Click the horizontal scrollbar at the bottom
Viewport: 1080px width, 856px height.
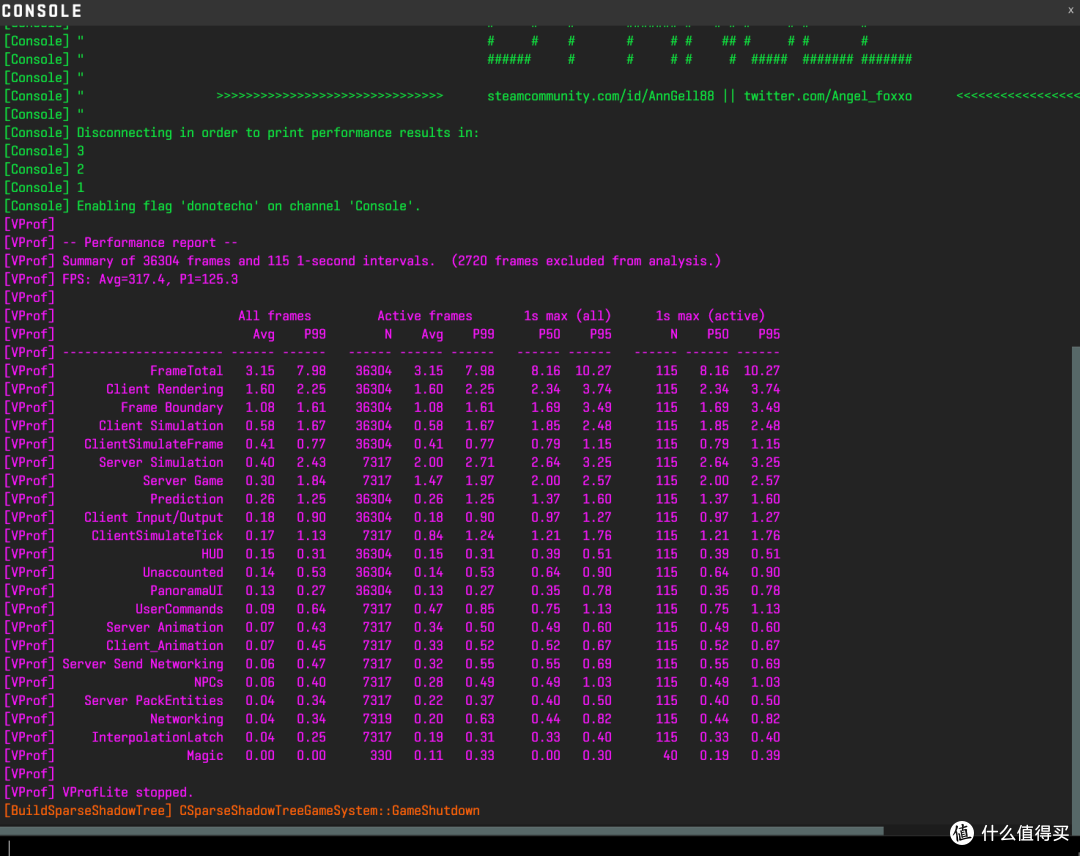click(442, 831)
